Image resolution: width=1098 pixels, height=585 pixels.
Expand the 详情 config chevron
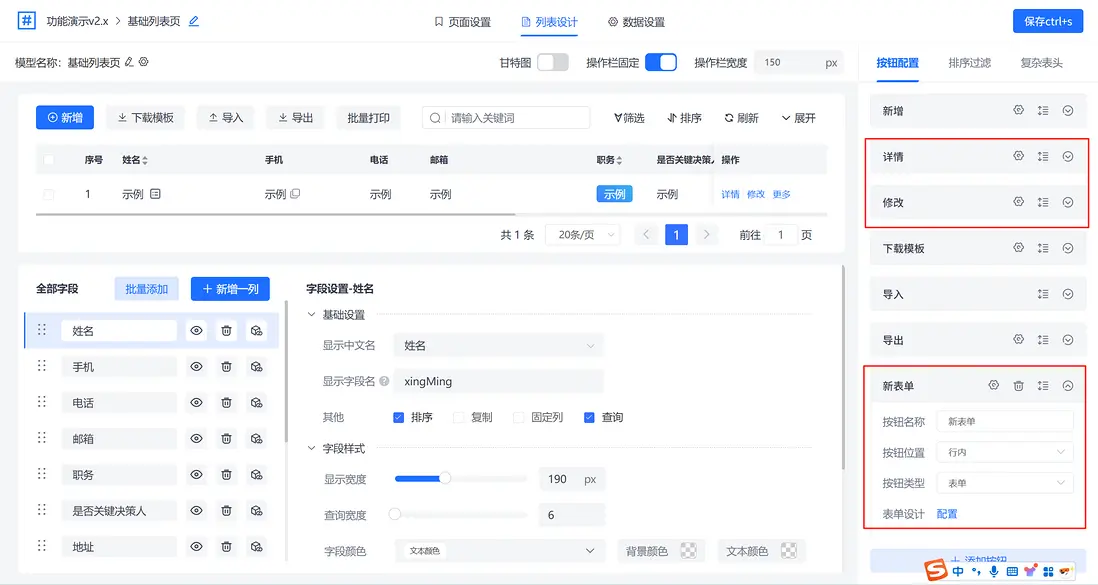(1068, 156)
